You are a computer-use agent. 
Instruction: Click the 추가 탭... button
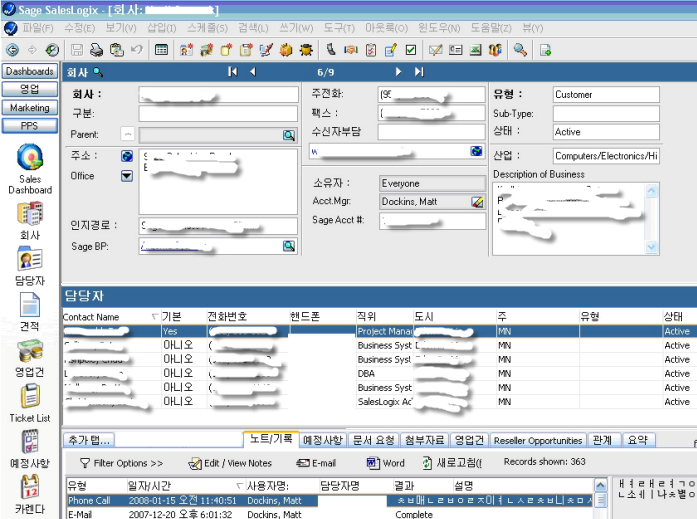coord(89,440)
